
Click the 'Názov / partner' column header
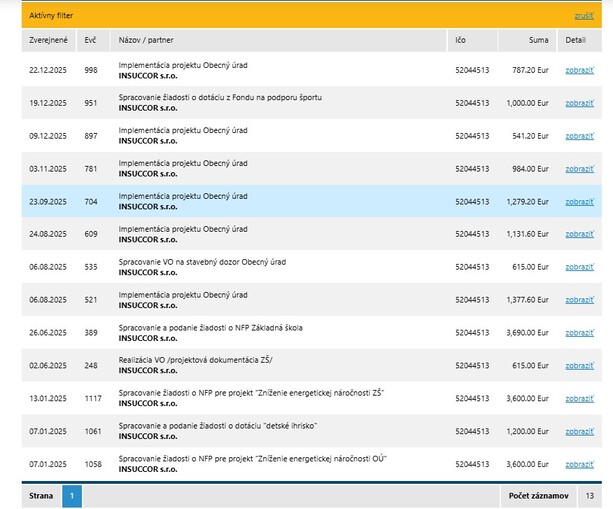[x=147, y=40]
